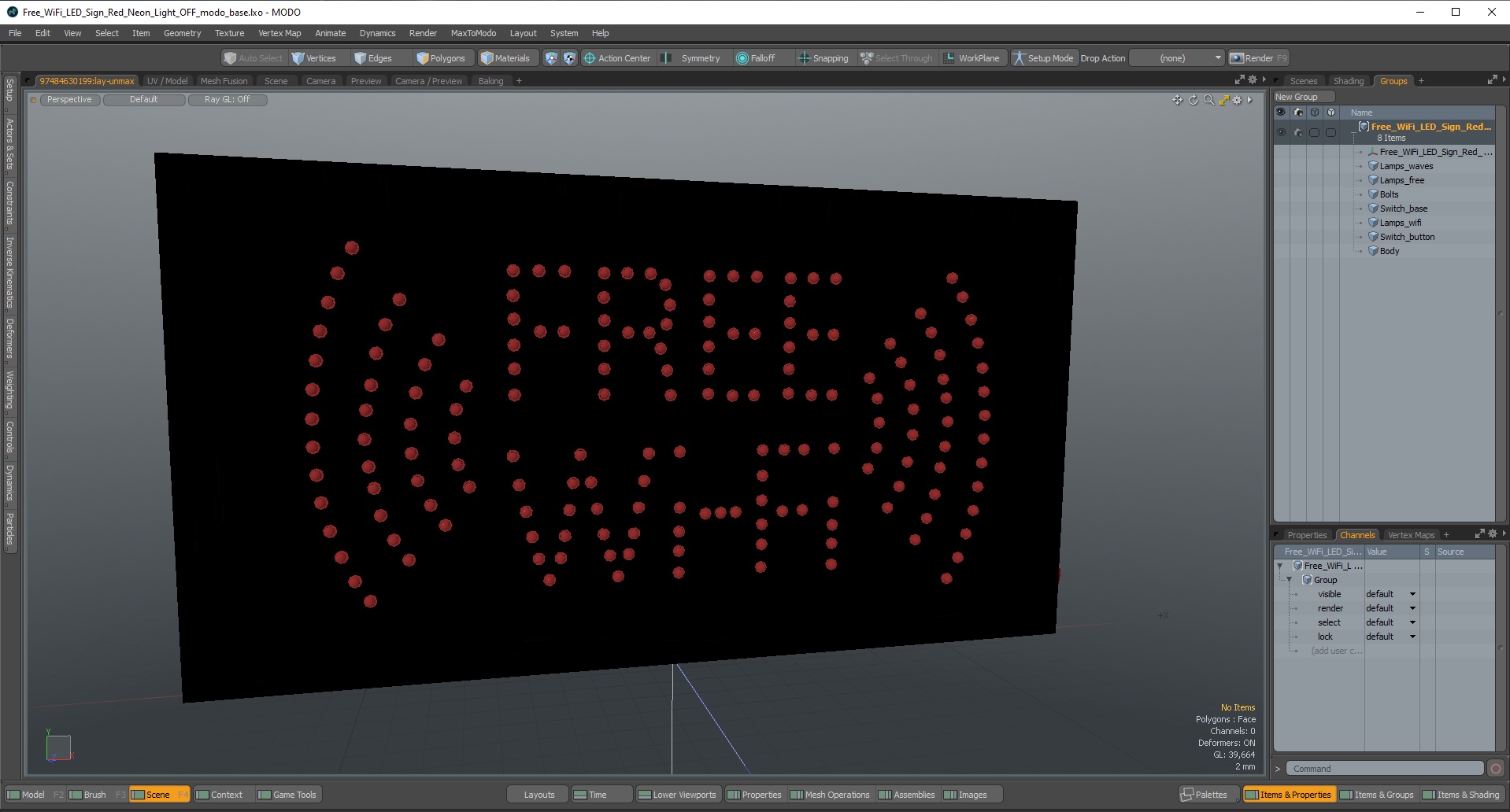This screenshot has height=812, width=1510.
Task: Switch to the UV / Model viewport tab
Action: (167, 81)
